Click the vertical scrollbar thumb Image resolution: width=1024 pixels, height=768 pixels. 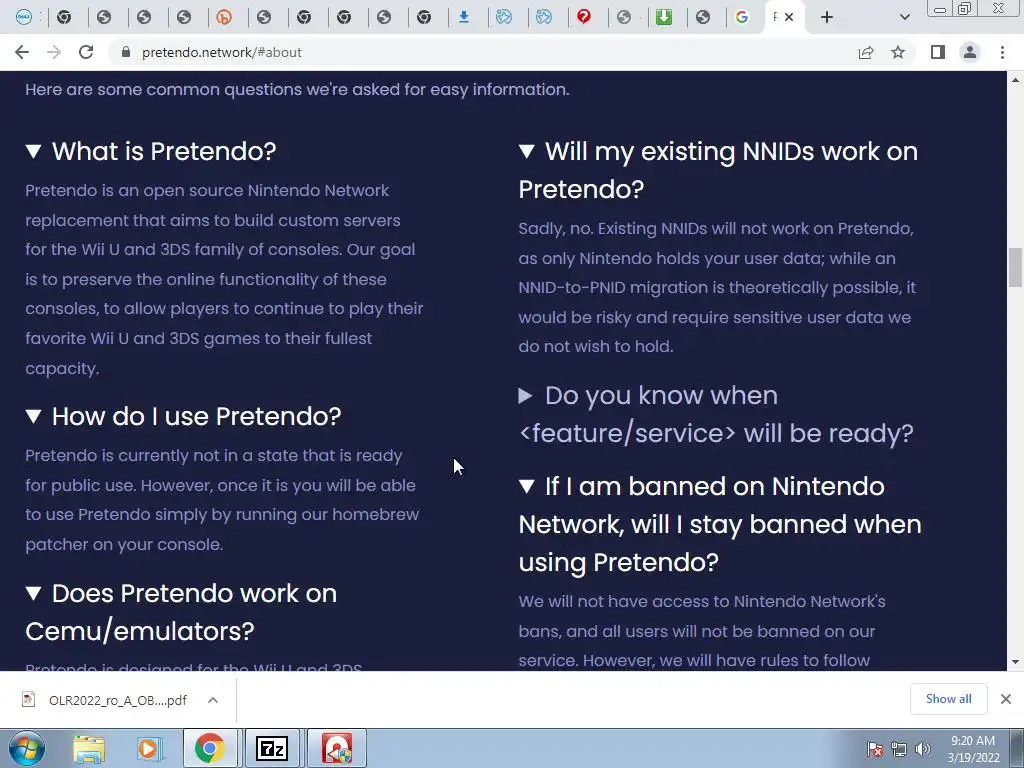[x=1015, y=267]
